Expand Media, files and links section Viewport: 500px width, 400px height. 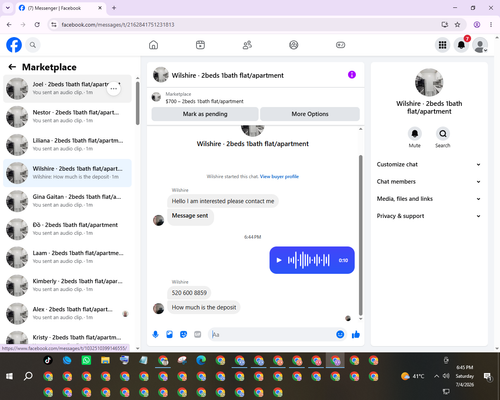[x=429, y=199]
